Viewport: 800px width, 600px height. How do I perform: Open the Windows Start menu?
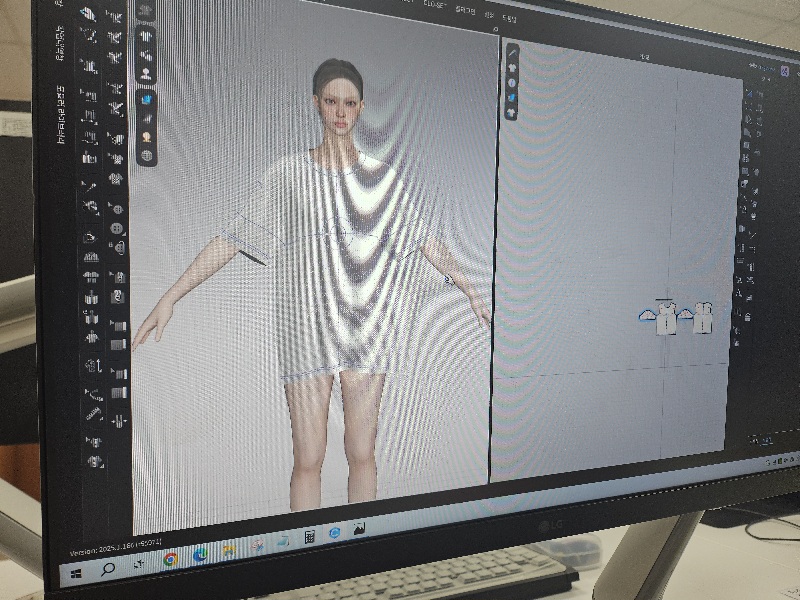point(76,575)
